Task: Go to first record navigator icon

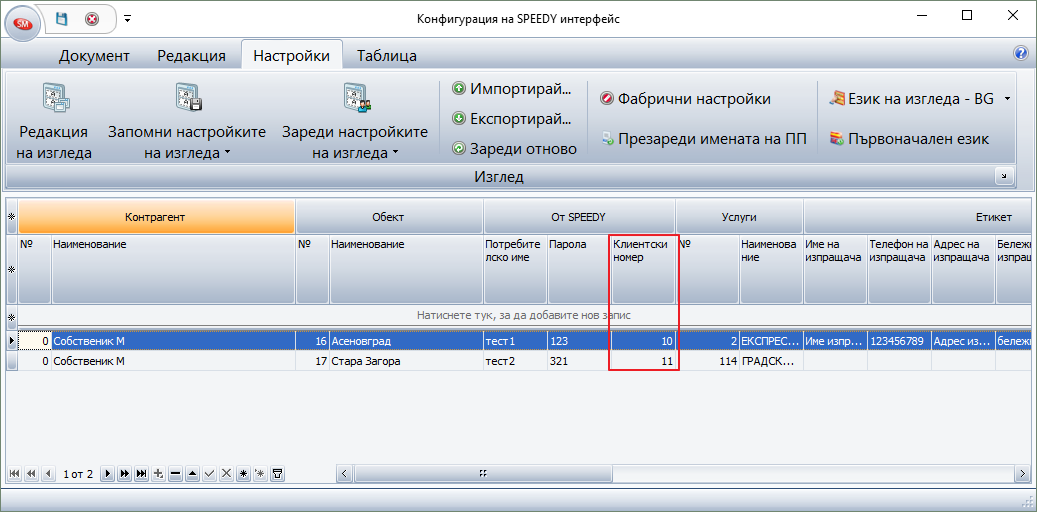Action: [x=14, y=474]
